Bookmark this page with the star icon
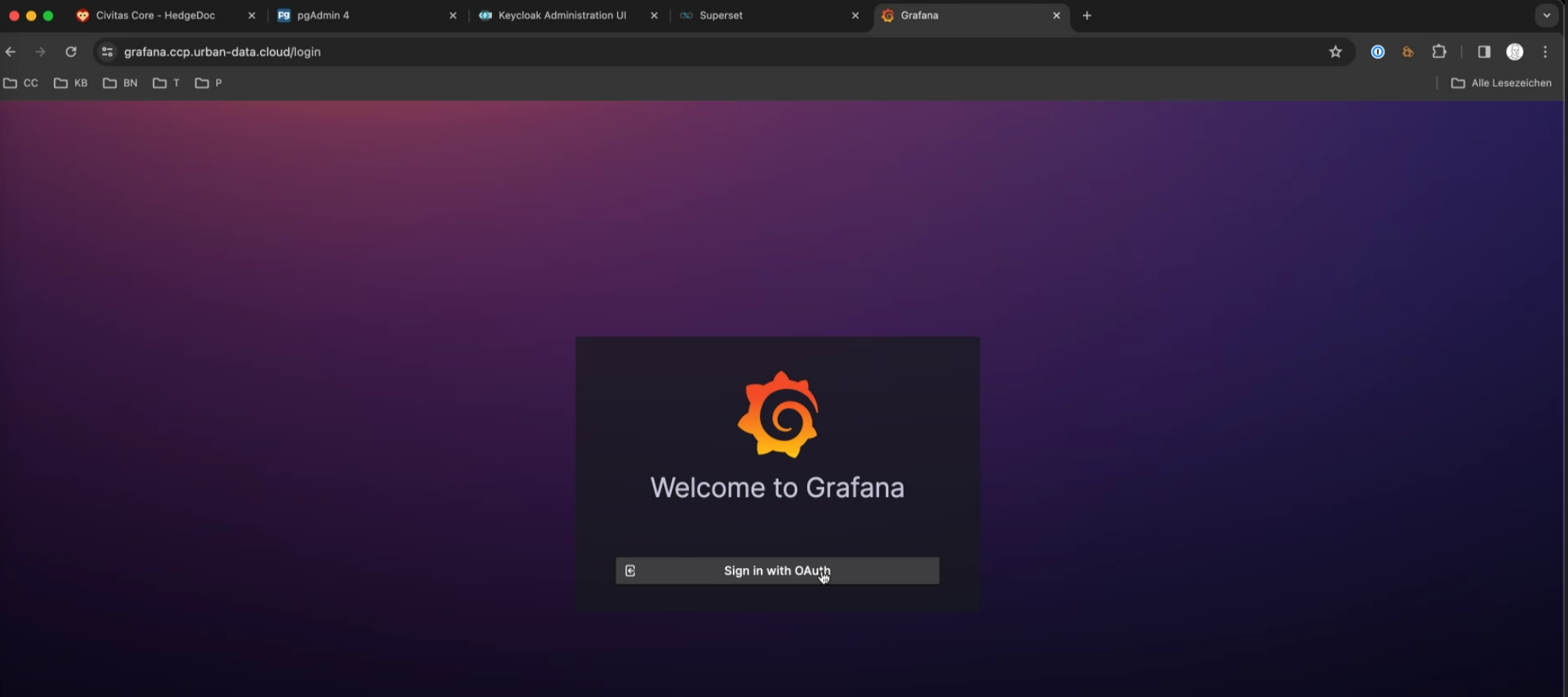 coord(1336,52)
